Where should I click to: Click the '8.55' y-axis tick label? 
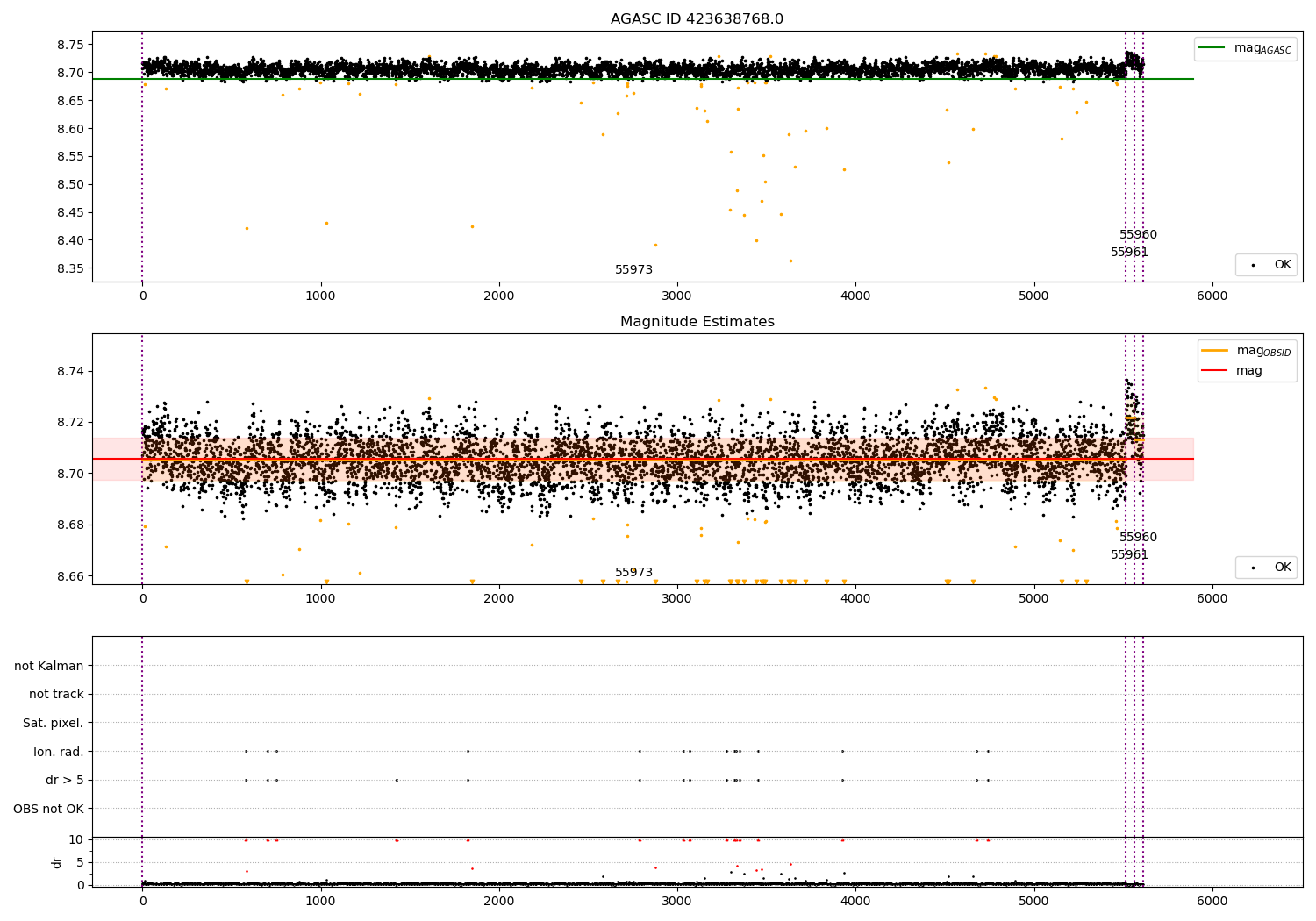tap(70, 157)
